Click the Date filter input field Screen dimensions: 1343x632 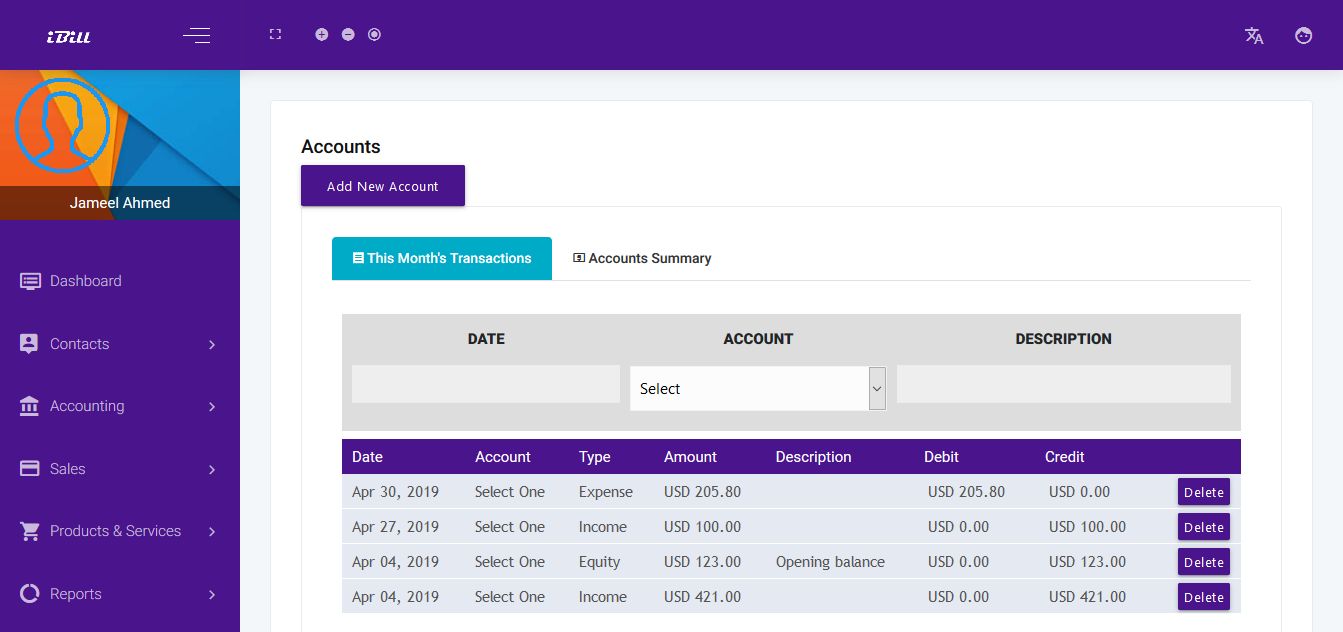click(x=485, y=384)
